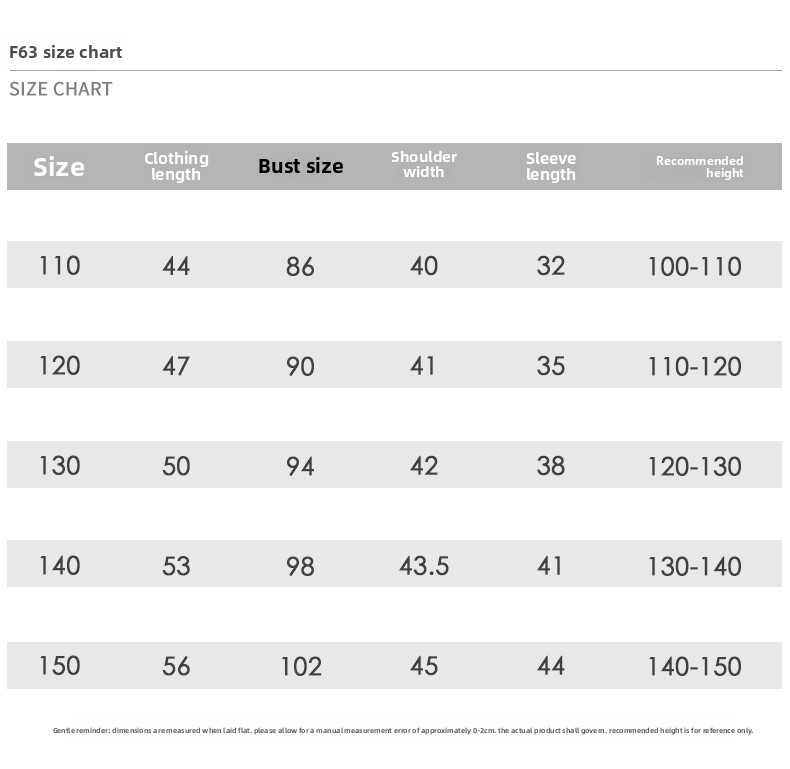This screenshot has height=769, width=790.
Task: Select the bust size value 102
Action: pos(300,666)
